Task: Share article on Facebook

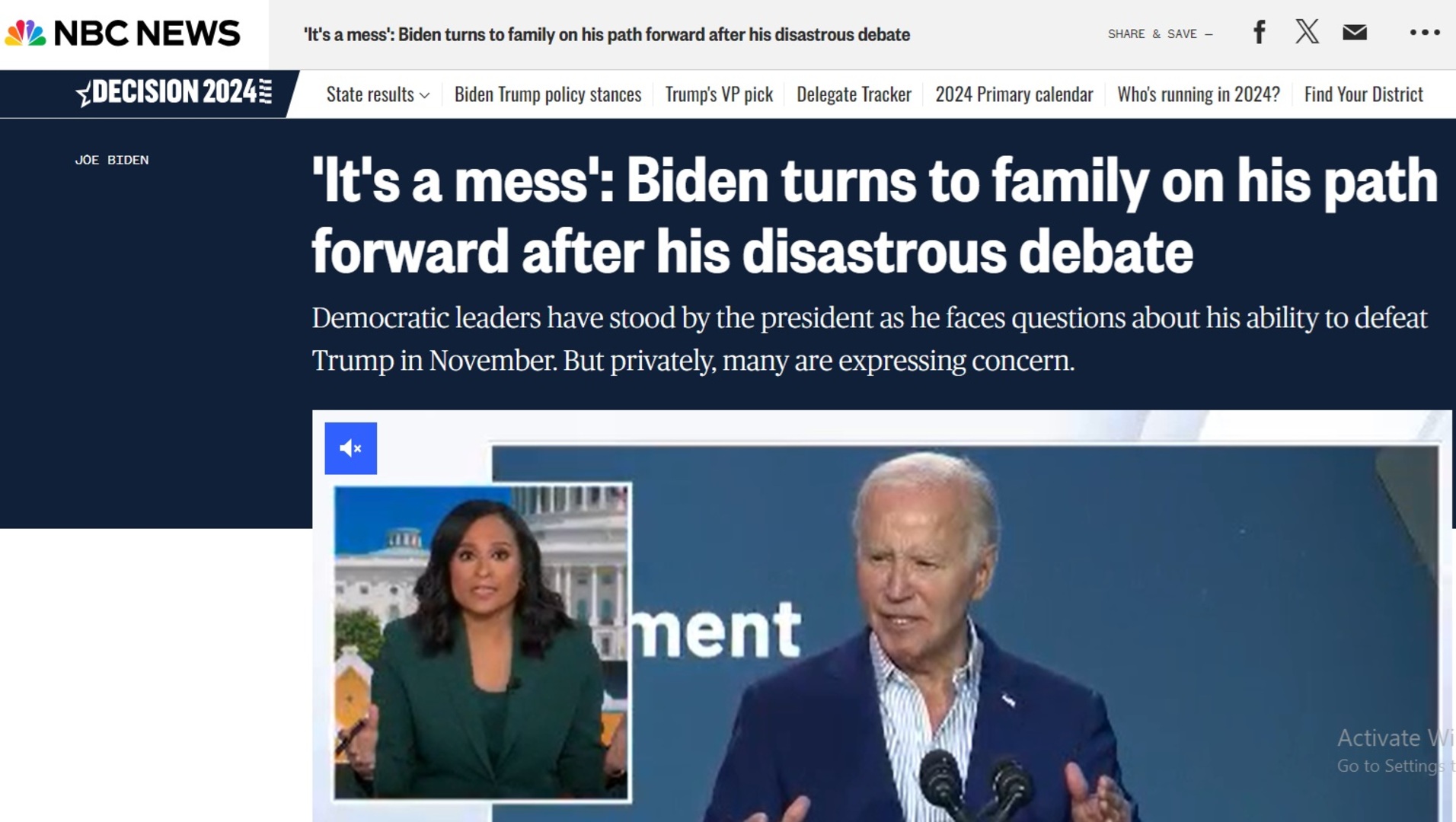Action: (1260, 32)
